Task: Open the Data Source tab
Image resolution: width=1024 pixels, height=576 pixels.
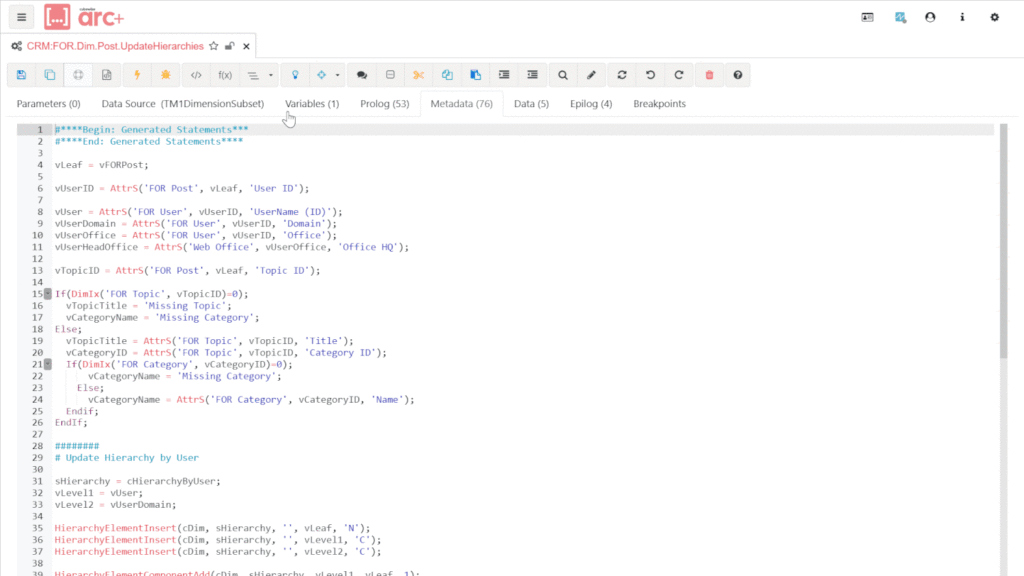Action: pos(182,104)
